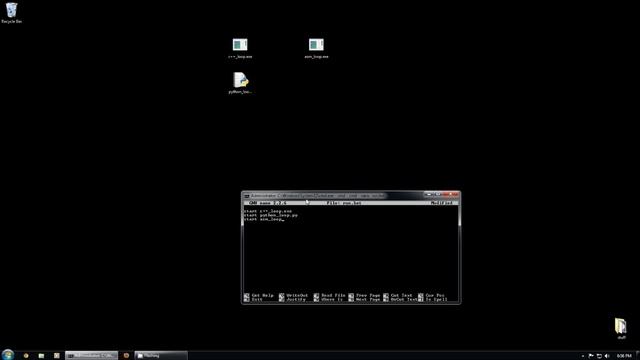Image resolution: width=640 pixels, height=360 pixels.
Task: Minimize the nano command prompt window
Action: point(428,195)
